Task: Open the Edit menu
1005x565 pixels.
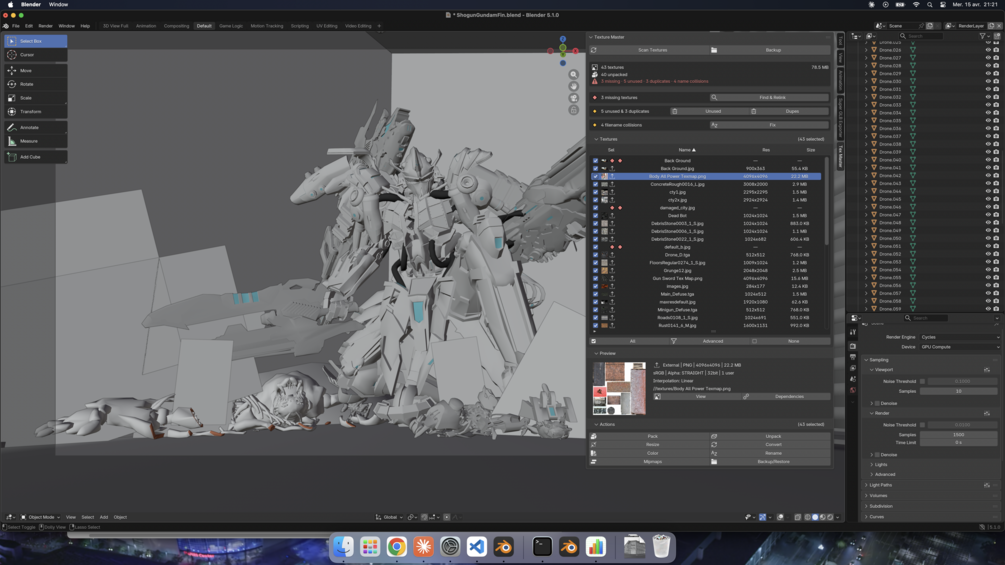Action: pos(29,26)
